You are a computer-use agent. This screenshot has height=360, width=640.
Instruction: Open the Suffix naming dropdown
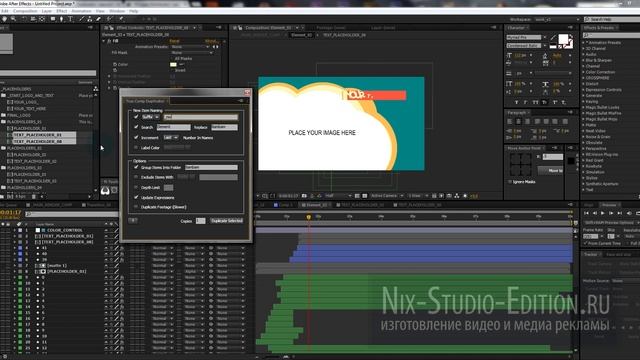point(150,117)
